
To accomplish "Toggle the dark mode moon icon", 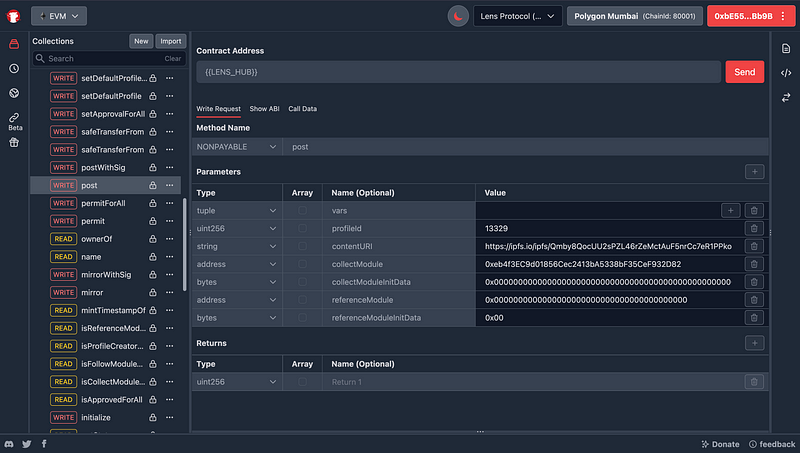I will tap(456, 16).
